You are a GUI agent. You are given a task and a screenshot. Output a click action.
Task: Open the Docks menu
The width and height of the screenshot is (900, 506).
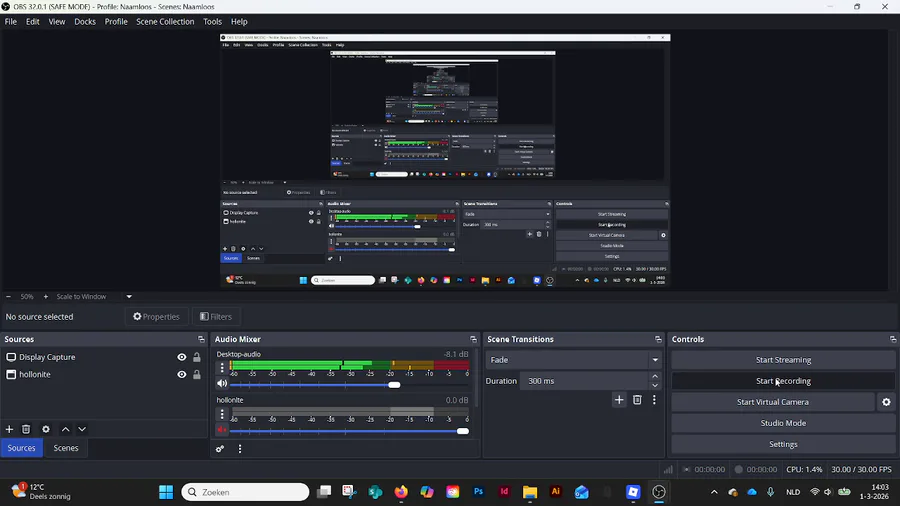(x=85, y=22)
